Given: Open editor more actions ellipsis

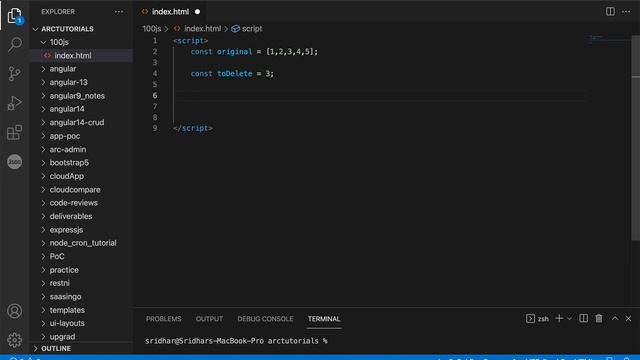Looking at the screenshot, I should pos(626,11).
